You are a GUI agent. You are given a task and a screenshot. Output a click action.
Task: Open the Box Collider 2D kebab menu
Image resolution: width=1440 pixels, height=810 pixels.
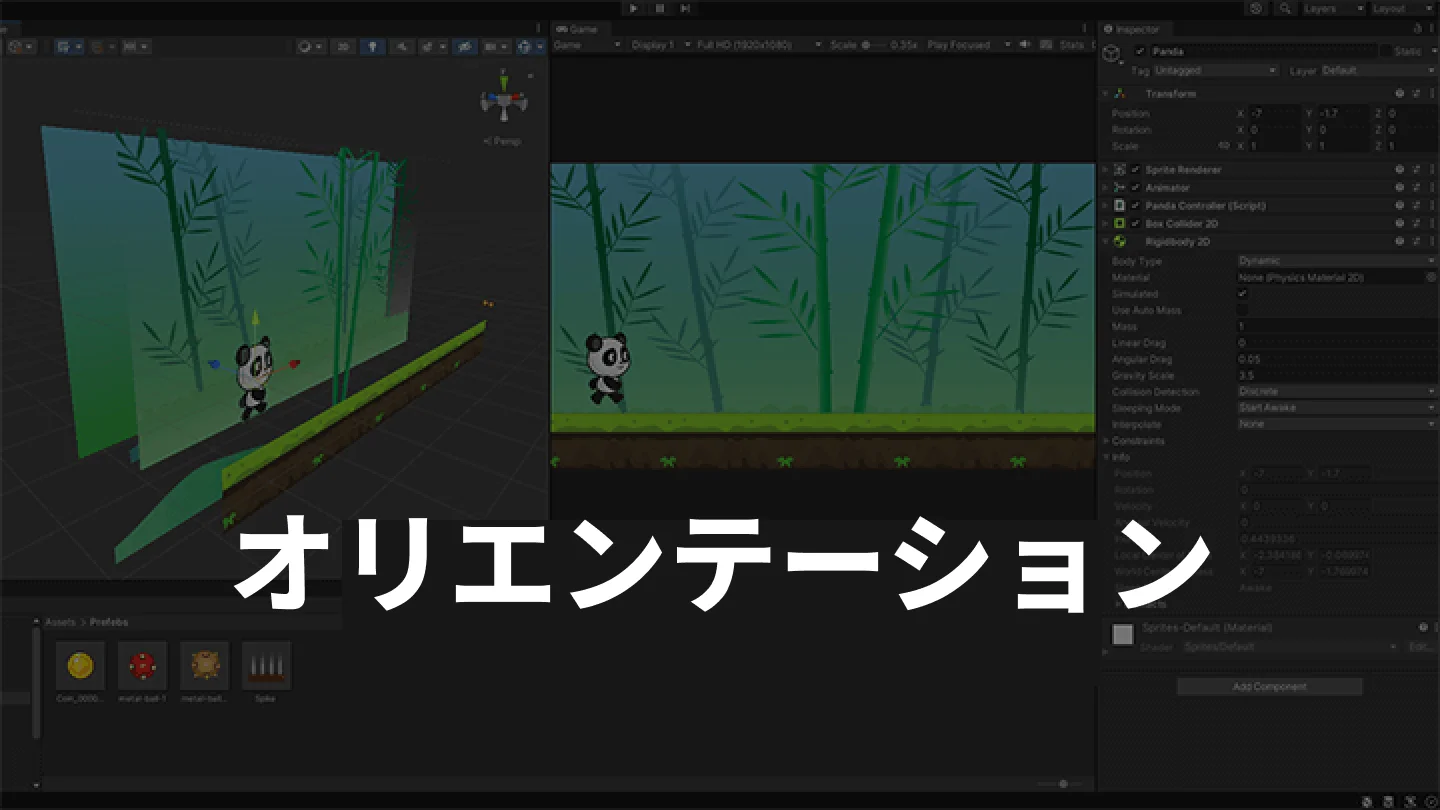pos(1432,224)
